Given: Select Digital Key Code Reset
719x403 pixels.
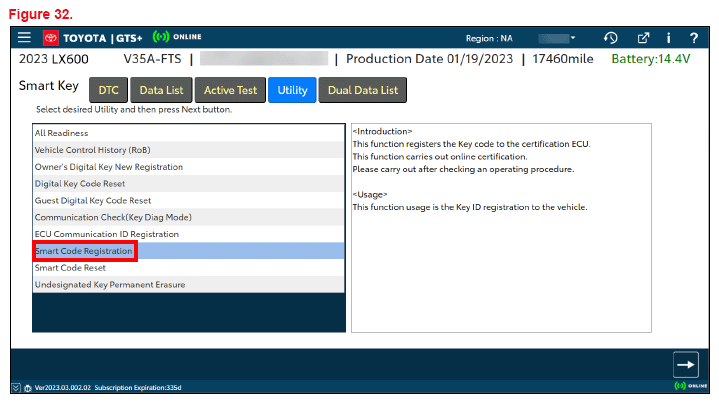Looking at the screenshot, I should (188, 183).
